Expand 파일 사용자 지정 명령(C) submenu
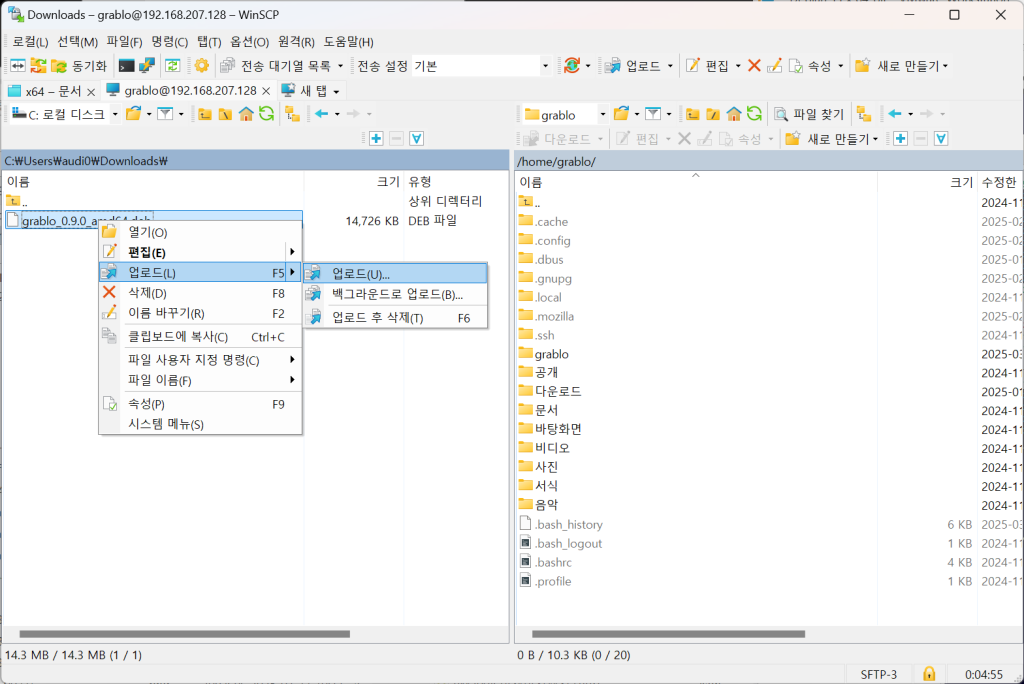Screen dimensions: 1024x684 point(200,360)
